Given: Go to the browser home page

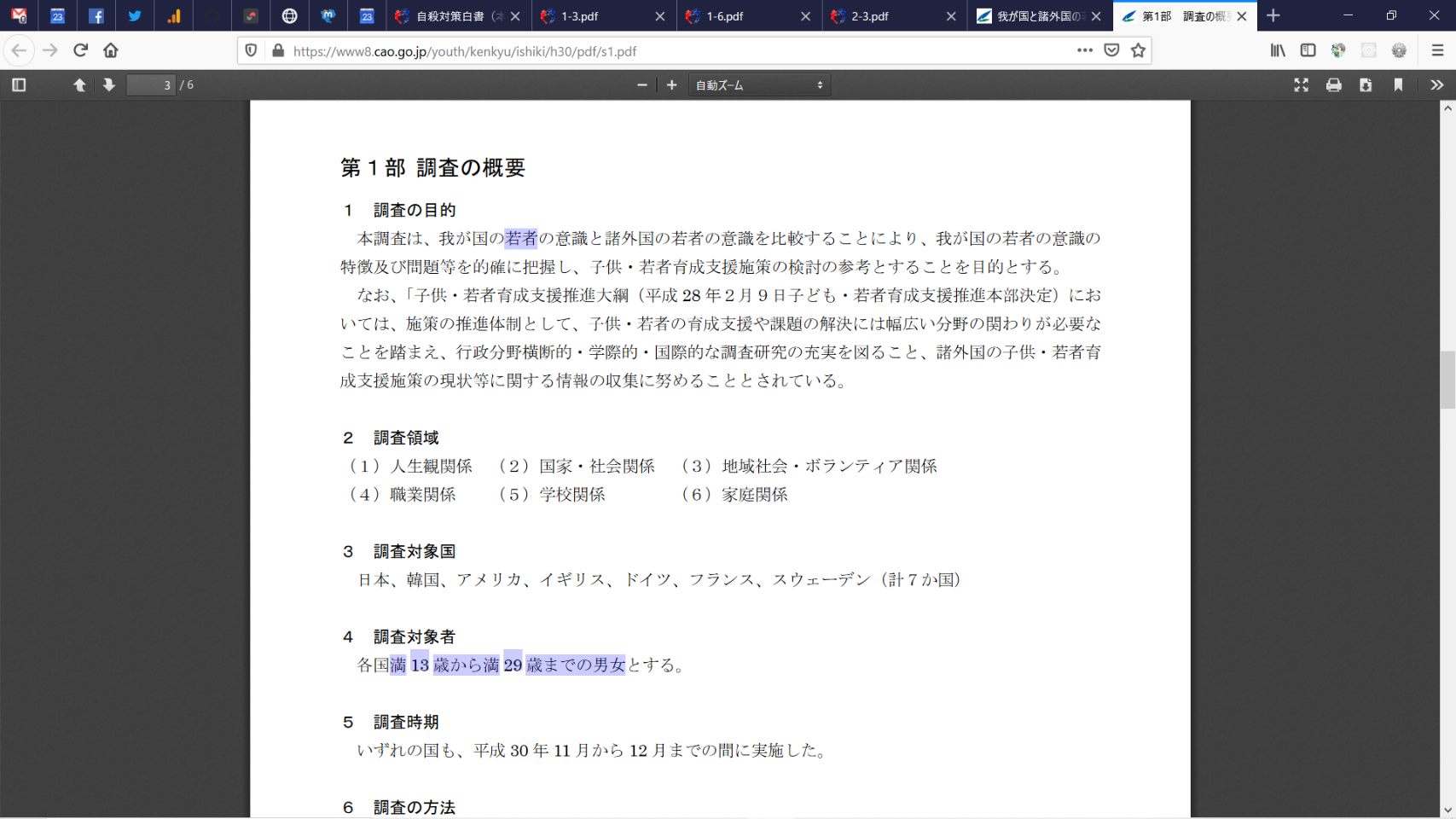Looking at the screenshot, I should click(111, 50).
